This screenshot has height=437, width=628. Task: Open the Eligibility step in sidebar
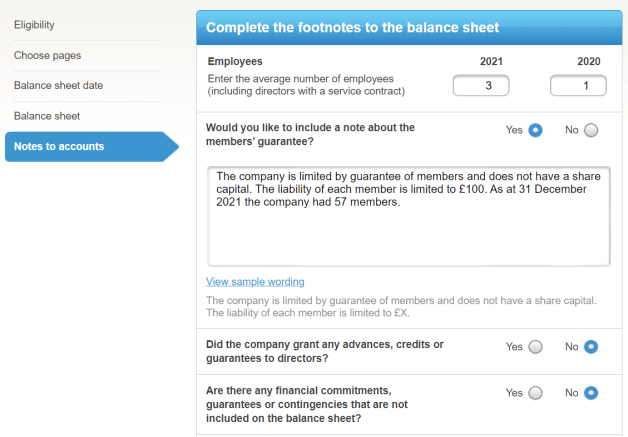(x=34, y=24)
